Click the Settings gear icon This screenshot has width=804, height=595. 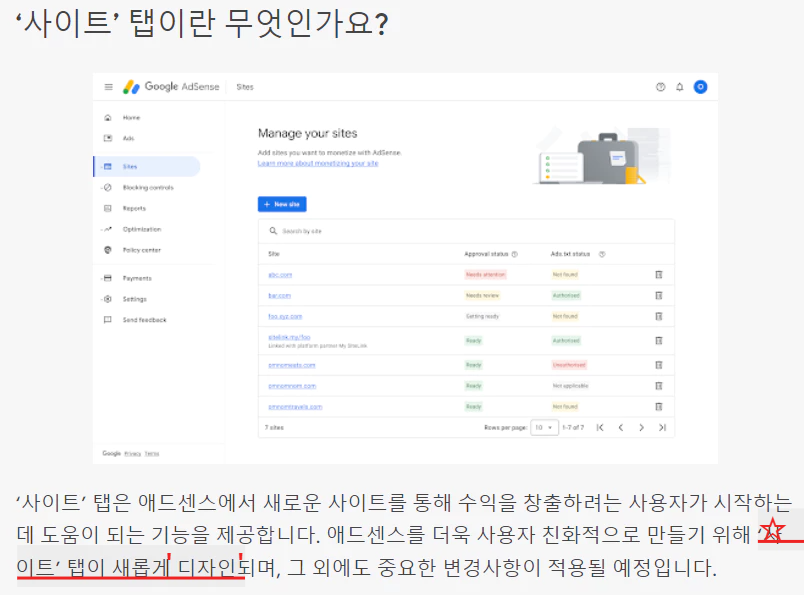[108, 299]
